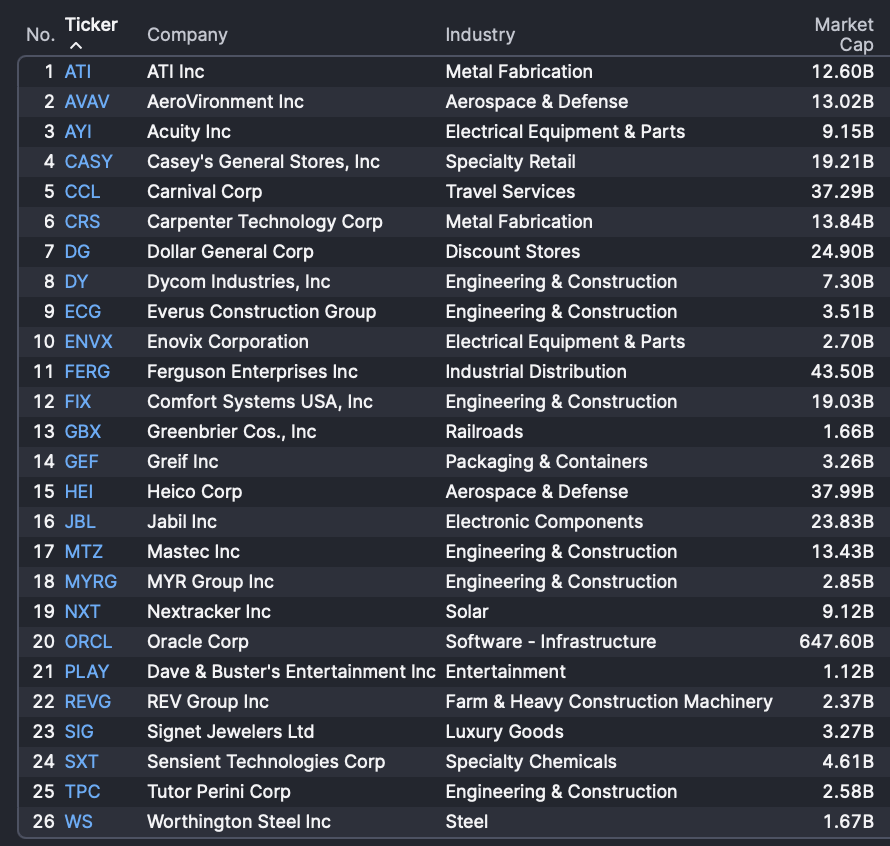The width and height of the screenshot is (890, 846).
Task: Select the company name Dave & Buster's Entertainment Inc
Action: click(291, 672)
